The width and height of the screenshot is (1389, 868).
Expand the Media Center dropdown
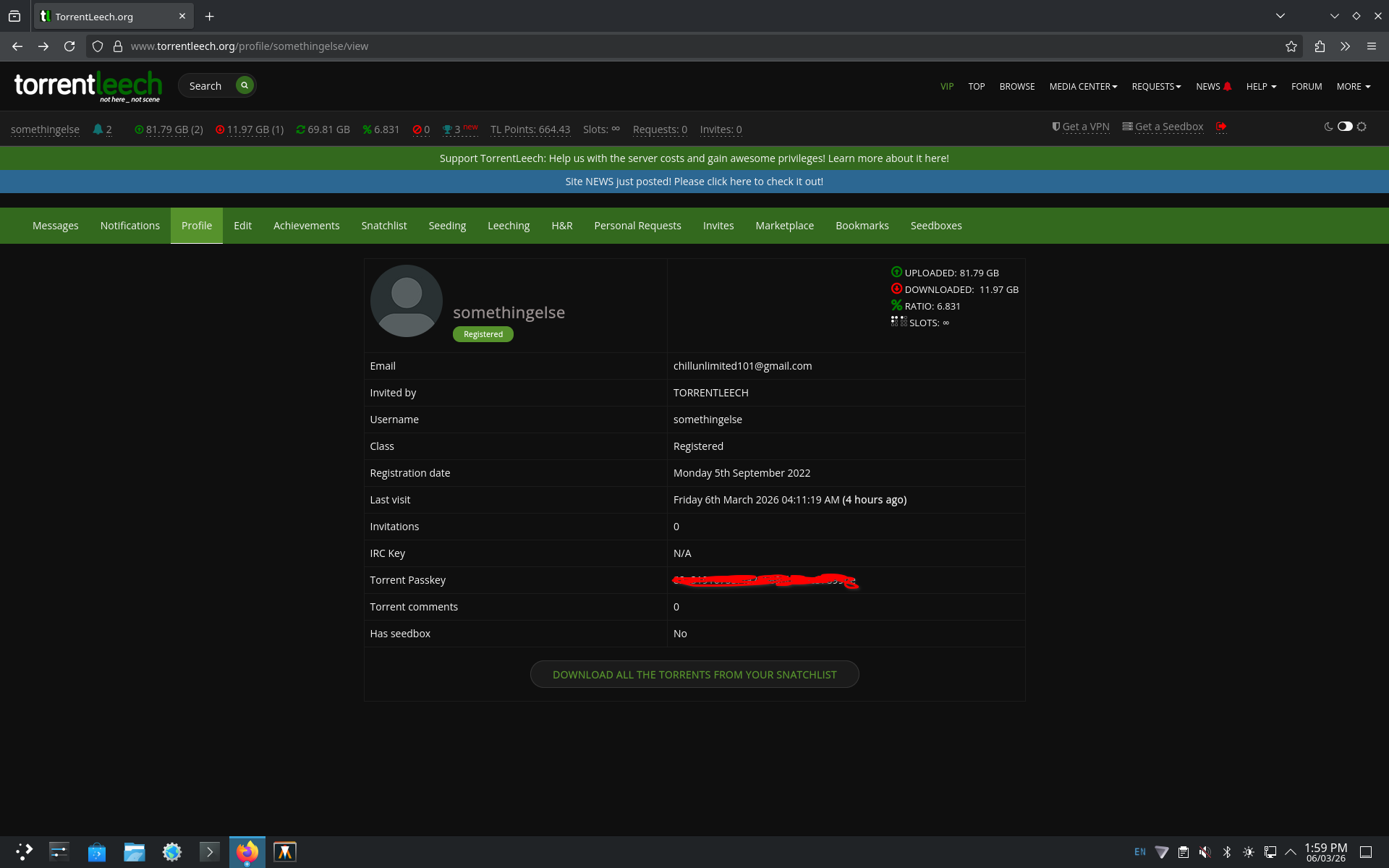1083,86
